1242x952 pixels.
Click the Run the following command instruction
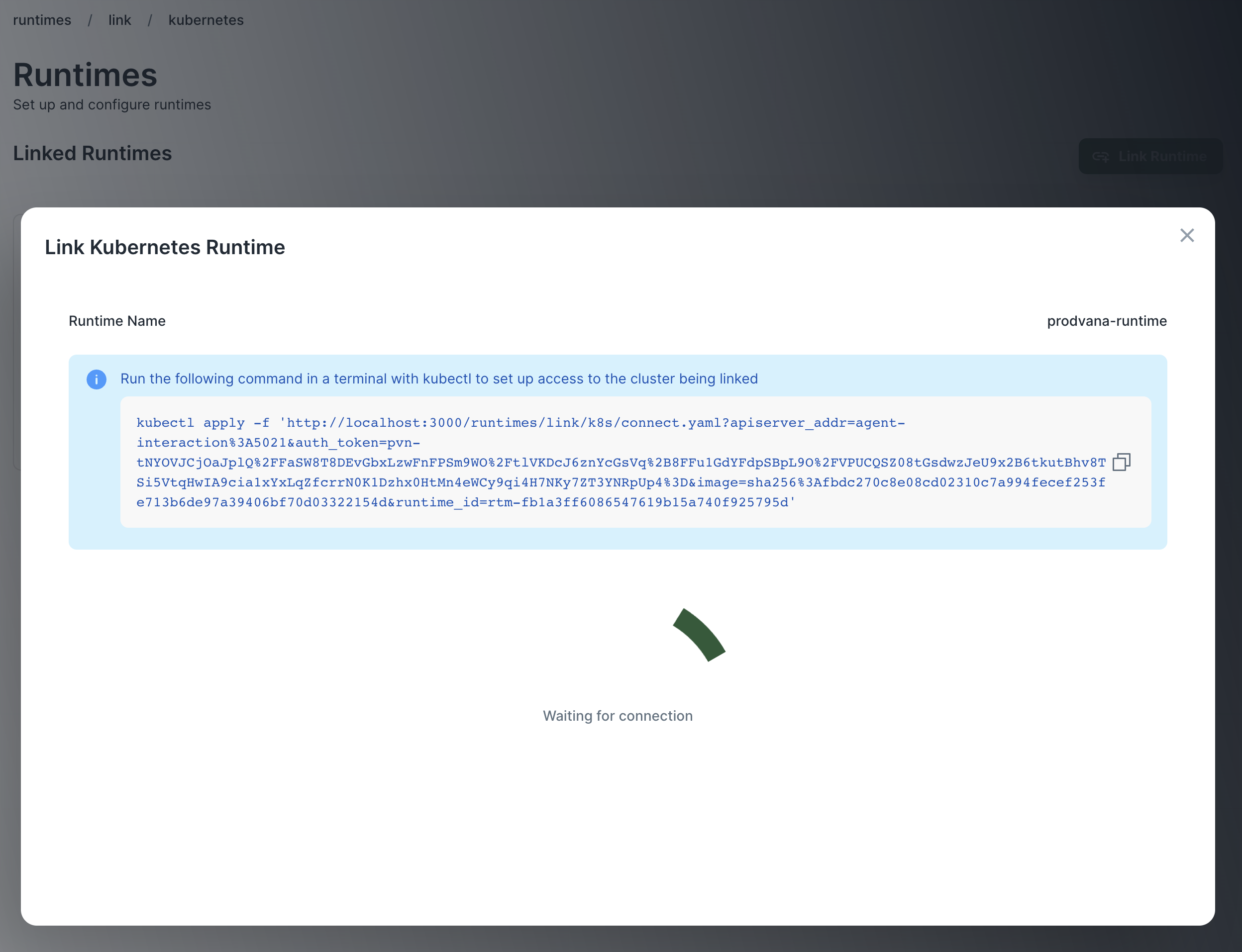[x=438, y=379]
